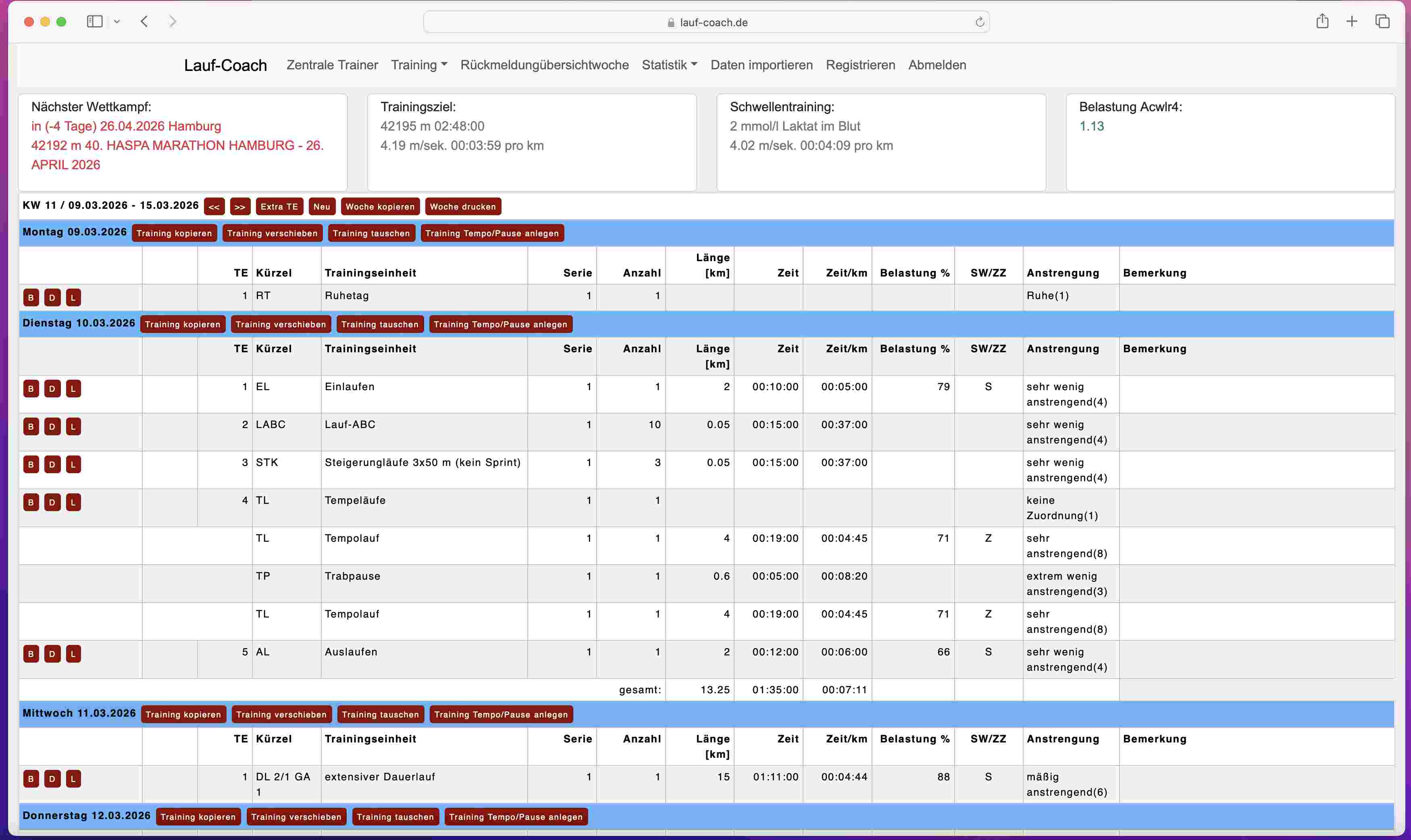Click the L button in the extensiver Dauerlauf row

point(73,779)
